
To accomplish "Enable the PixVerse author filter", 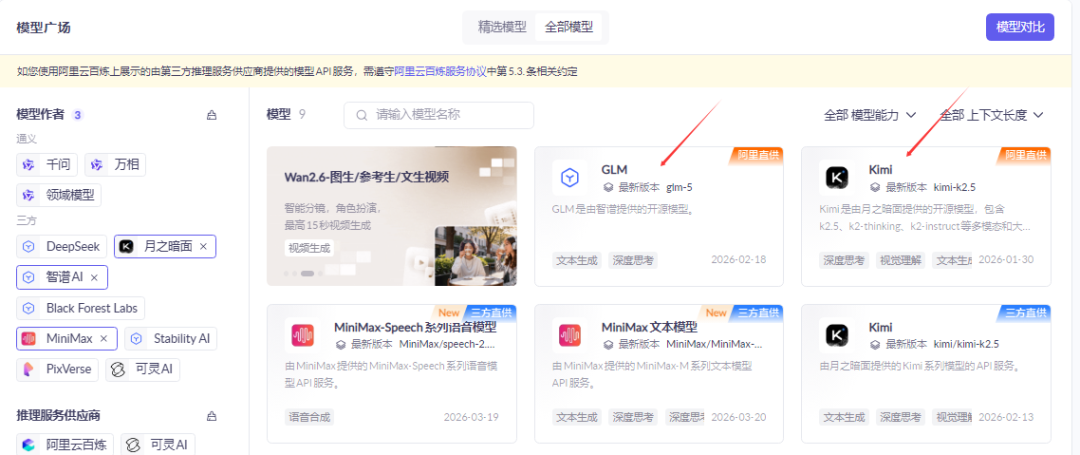I will tap(58, 369).
